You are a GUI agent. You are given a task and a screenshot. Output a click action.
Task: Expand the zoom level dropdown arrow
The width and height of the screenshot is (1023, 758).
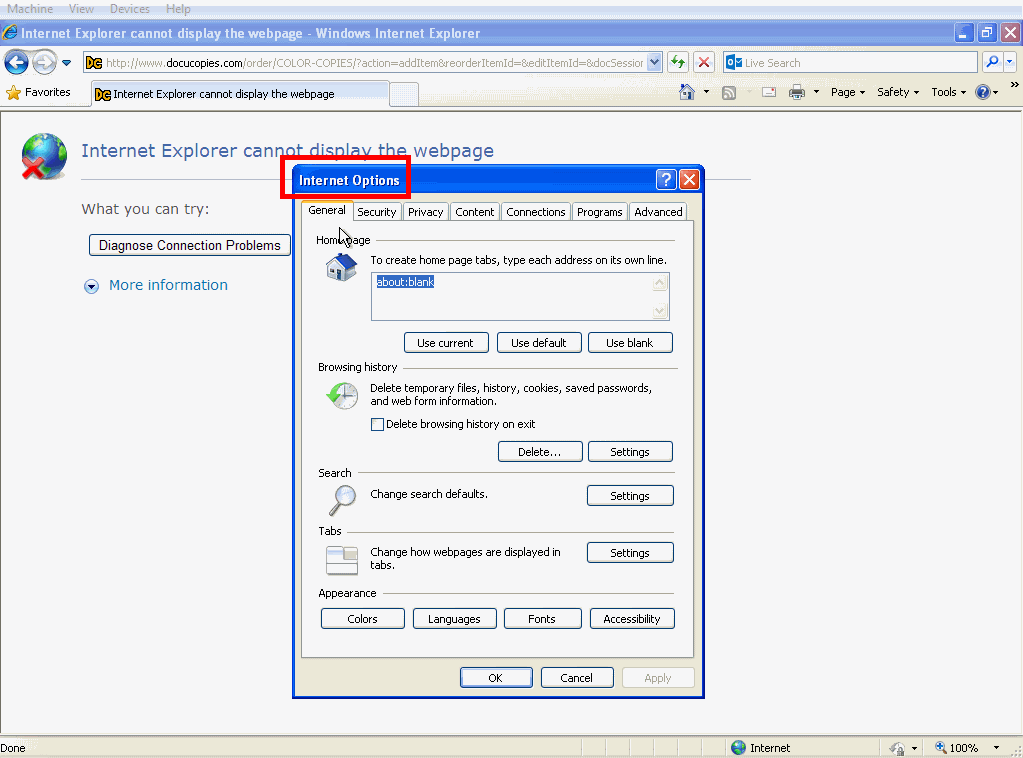pyautogui.click(x=996, y=748)
